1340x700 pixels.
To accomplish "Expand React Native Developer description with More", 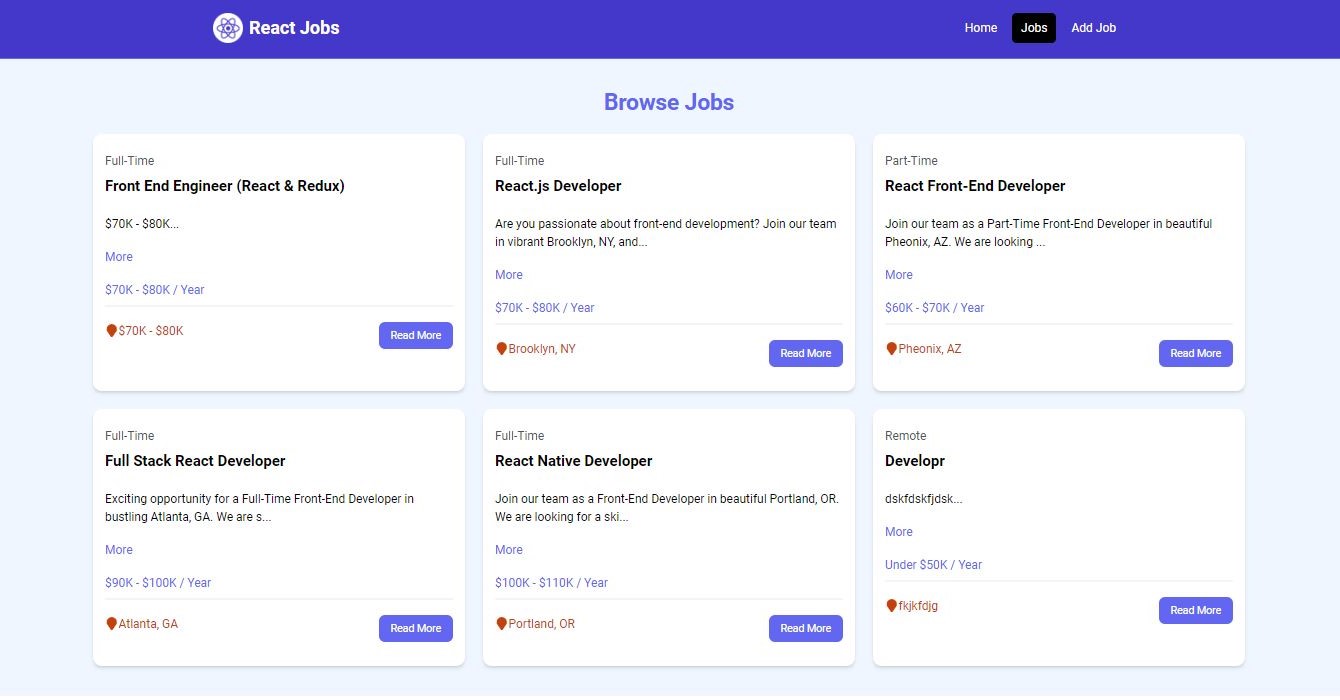I will (x=509, y=550).
